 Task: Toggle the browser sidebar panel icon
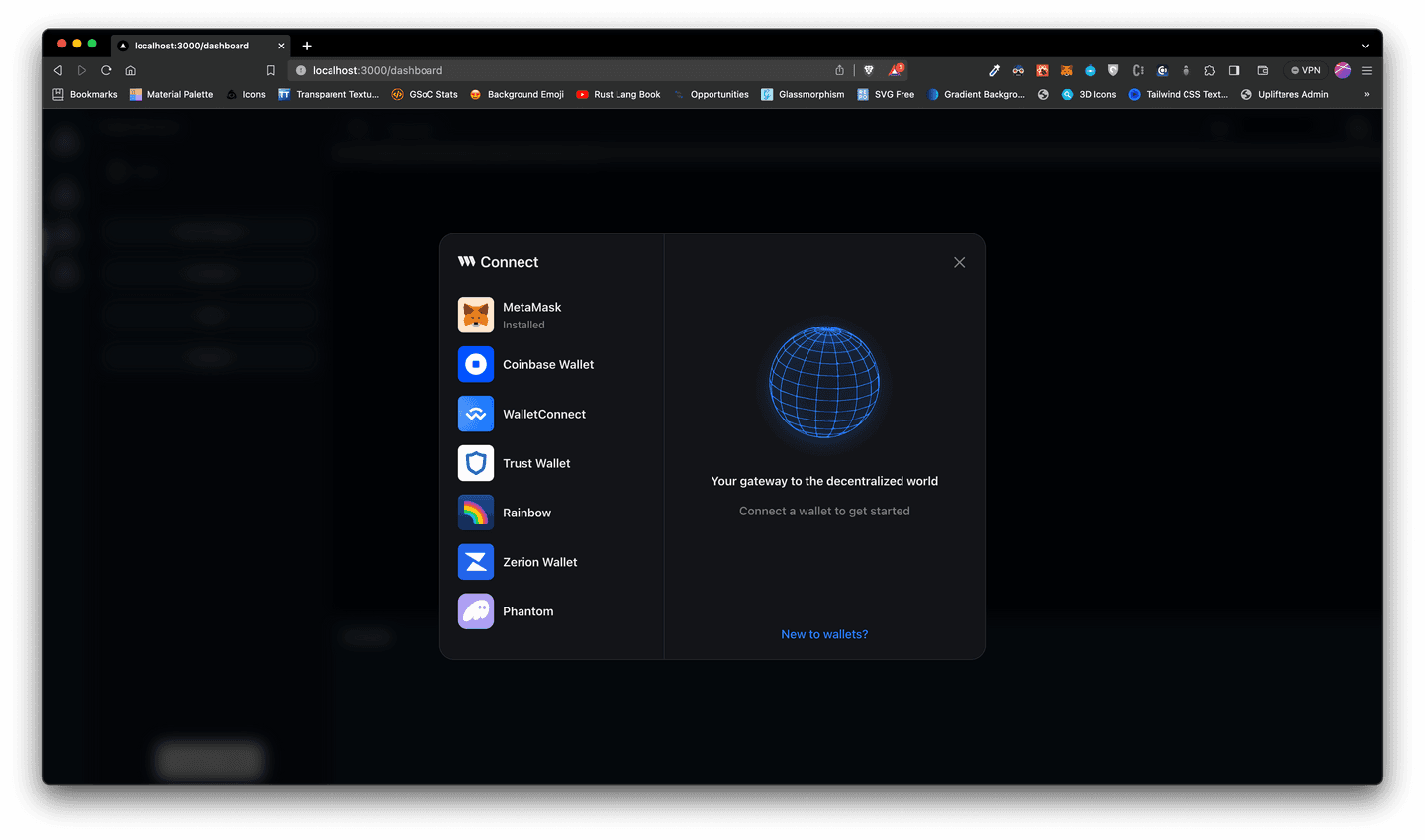coord(1234,70)
